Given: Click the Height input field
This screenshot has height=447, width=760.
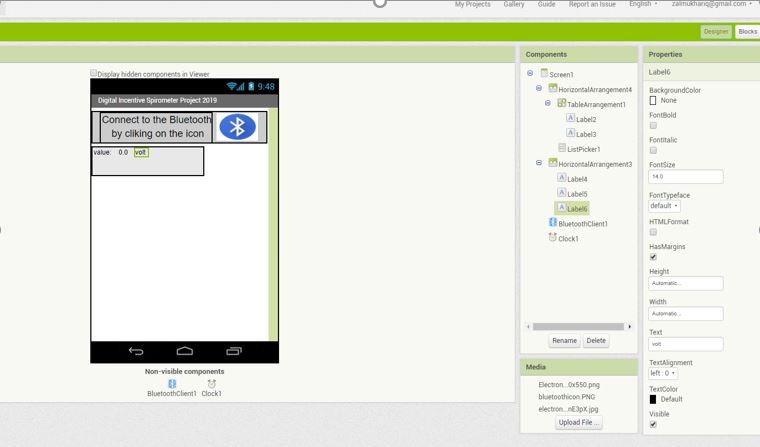Looking at the screenshot, I should click(x=685, y=283).
